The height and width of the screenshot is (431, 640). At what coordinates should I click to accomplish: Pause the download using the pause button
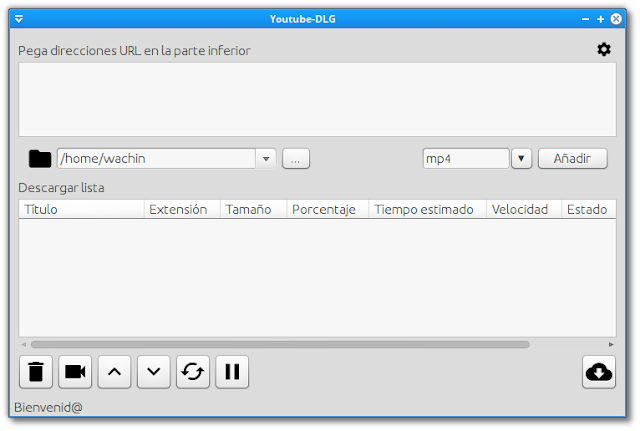232,372
